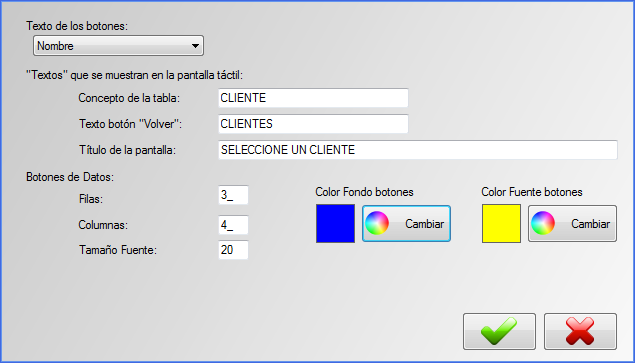Click the Filas number field
This screenshot has height=363, width=635.
233,195
